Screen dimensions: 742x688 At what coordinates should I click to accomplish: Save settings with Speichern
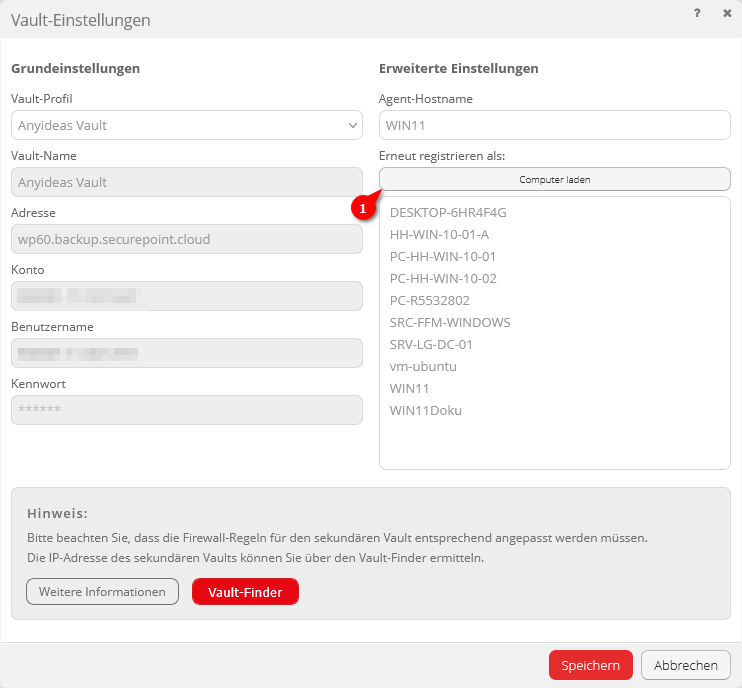tap(590, 665)
